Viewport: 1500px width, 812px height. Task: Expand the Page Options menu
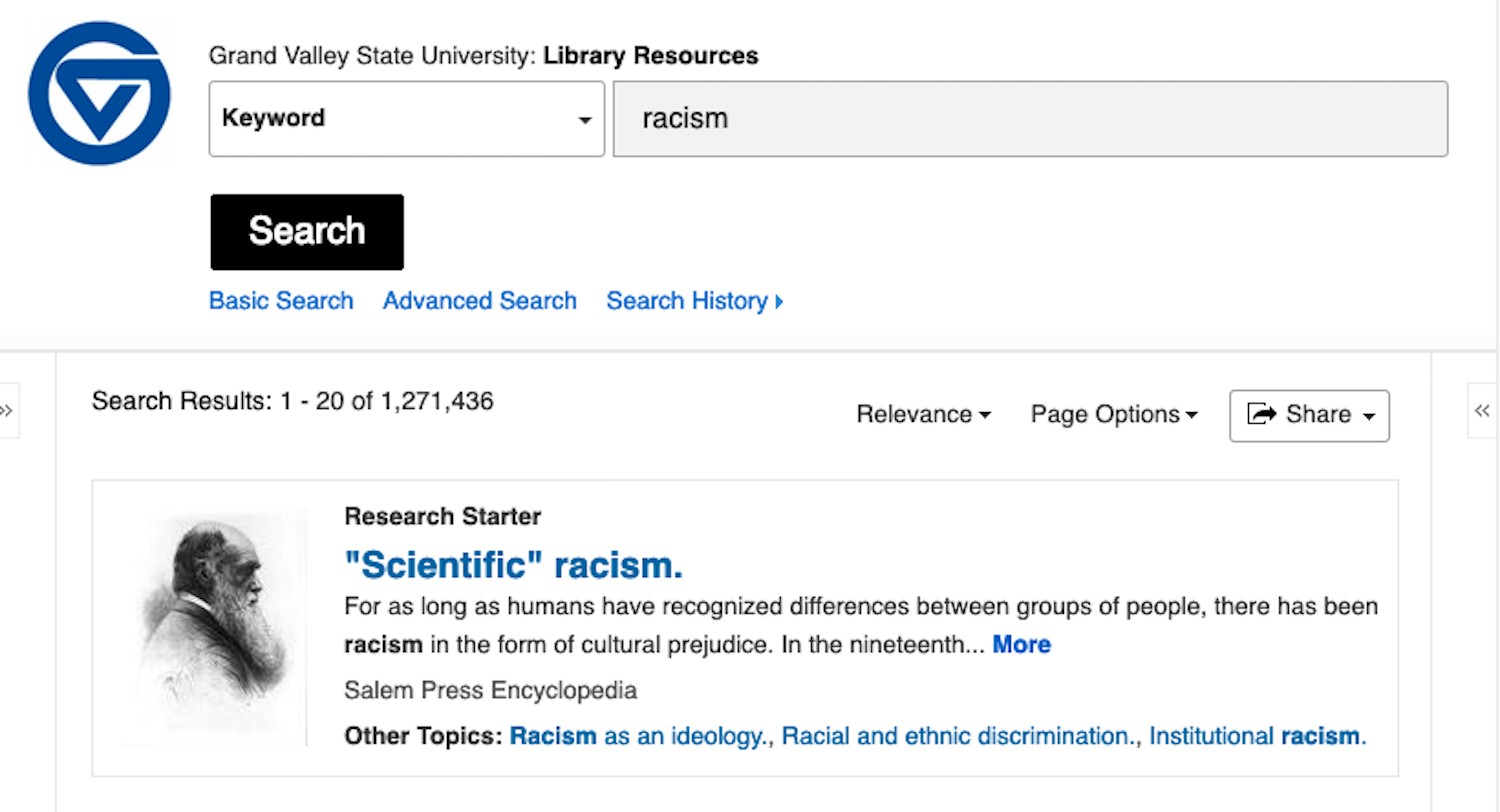click(x=1114, y=415)
